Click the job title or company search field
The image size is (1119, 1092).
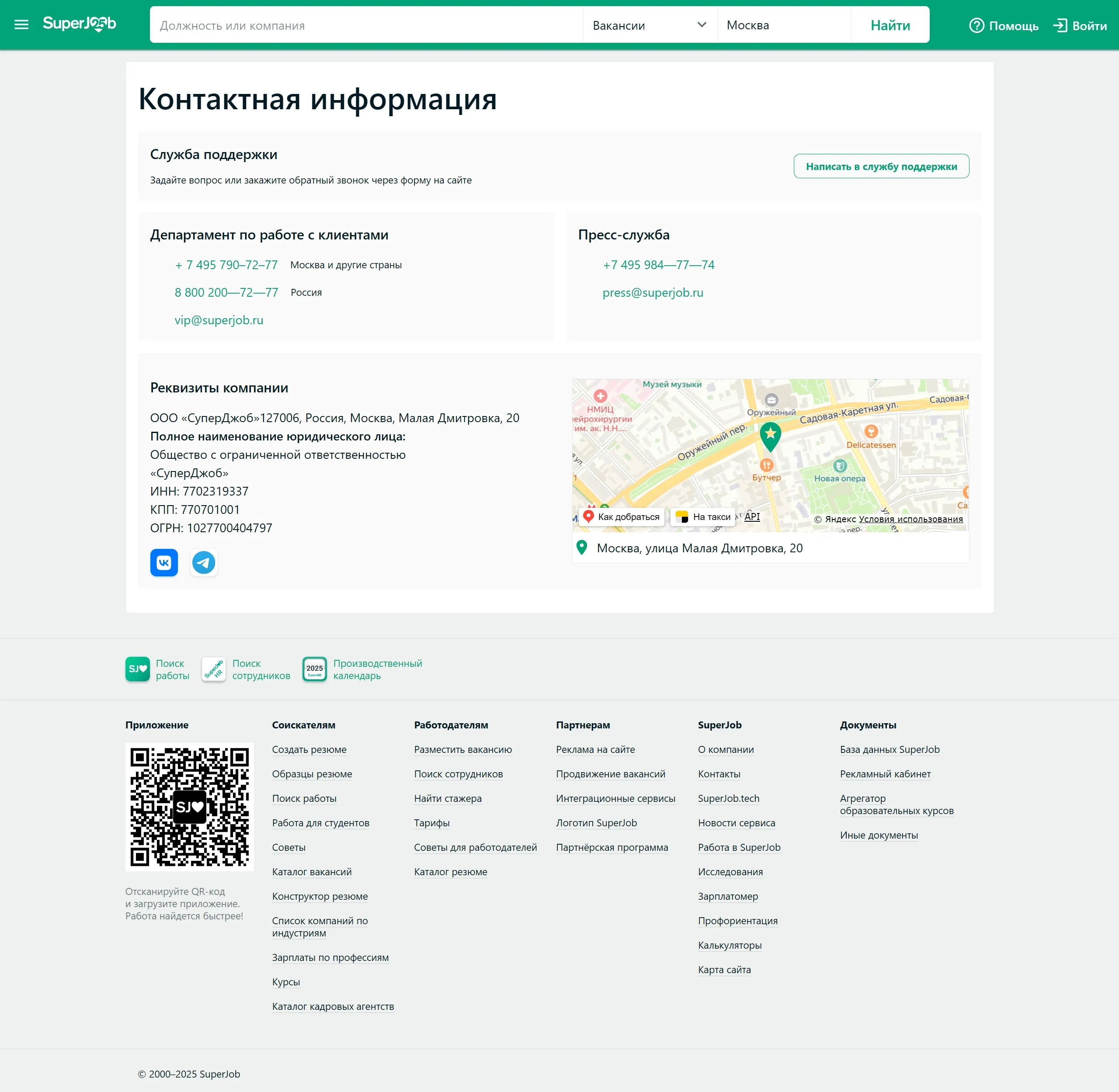point(366,25)
